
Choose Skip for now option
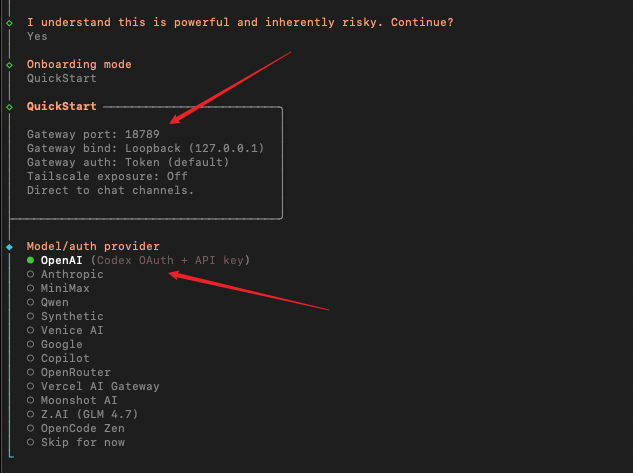coord(75,442)
